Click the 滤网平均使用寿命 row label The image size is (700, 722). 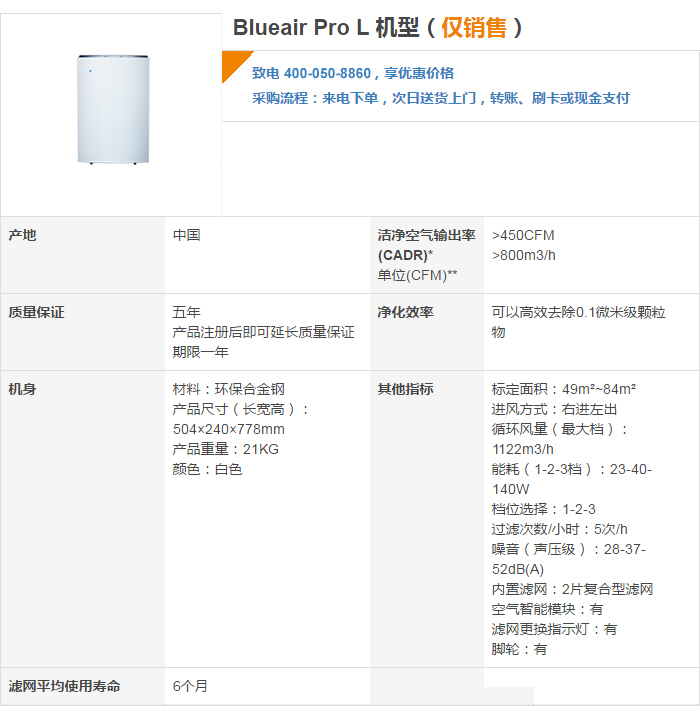pyautogui.click(x=64, y=686)
